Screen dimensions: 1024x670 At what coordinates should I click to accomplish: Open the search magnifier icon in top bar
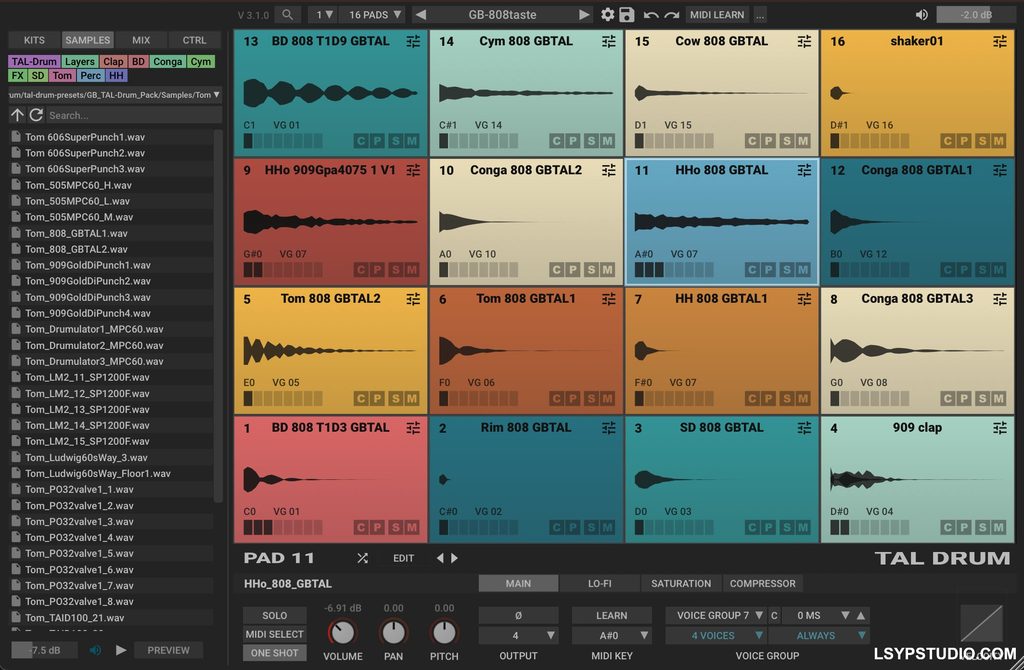tap(287, 14)
